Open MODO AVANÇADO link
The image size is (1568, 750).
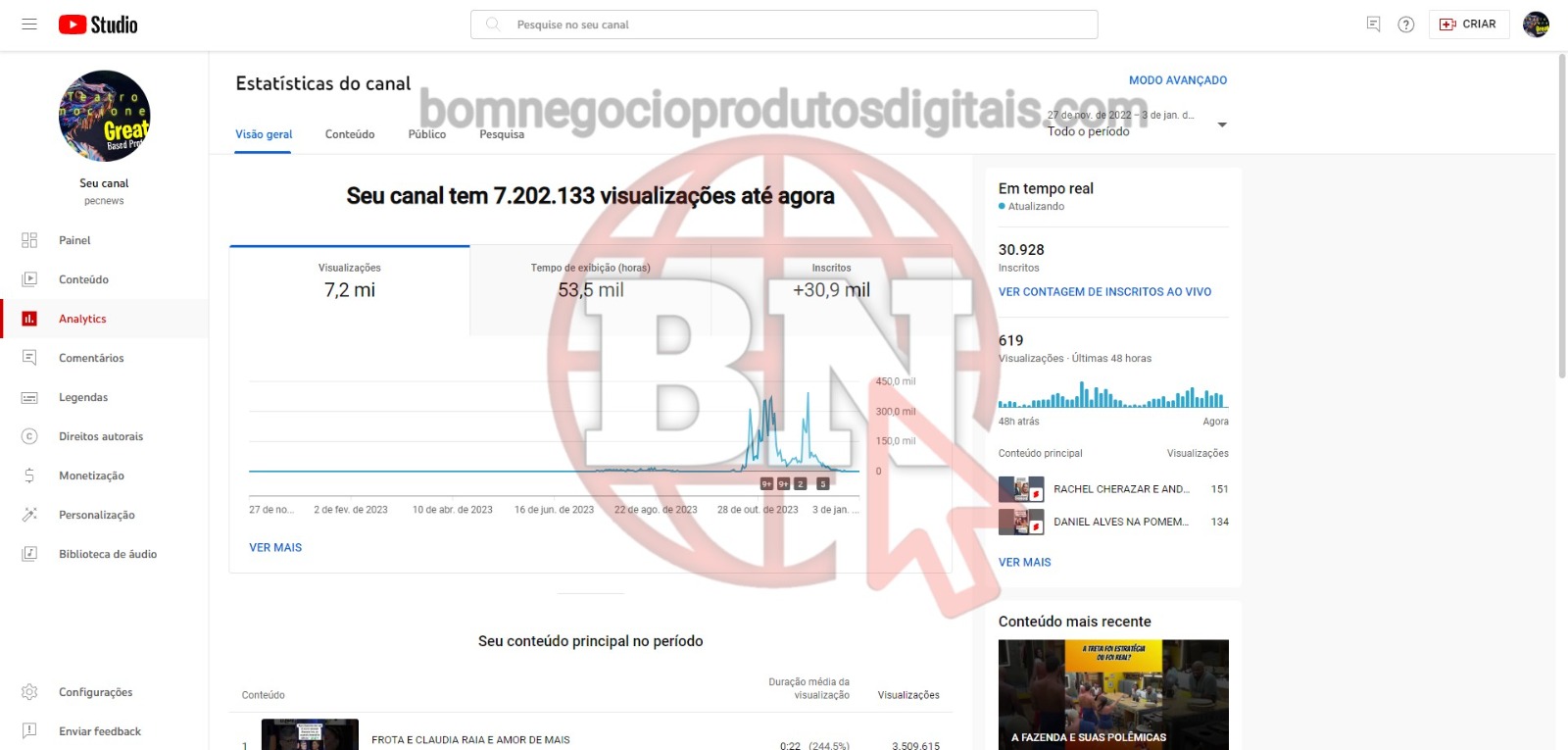1177,80
